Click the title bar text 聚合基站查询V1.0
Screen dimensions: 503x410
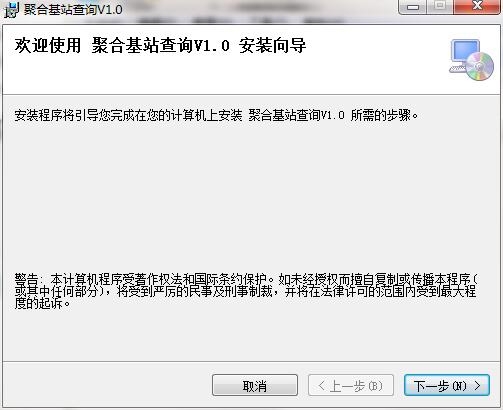73,10
